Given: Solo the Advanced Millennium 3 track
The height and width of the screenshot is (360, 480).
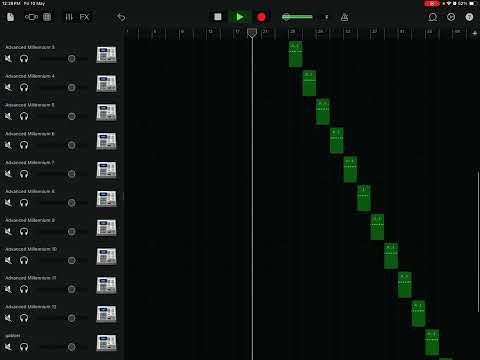Looking at the screenshot, I should 24,59.
